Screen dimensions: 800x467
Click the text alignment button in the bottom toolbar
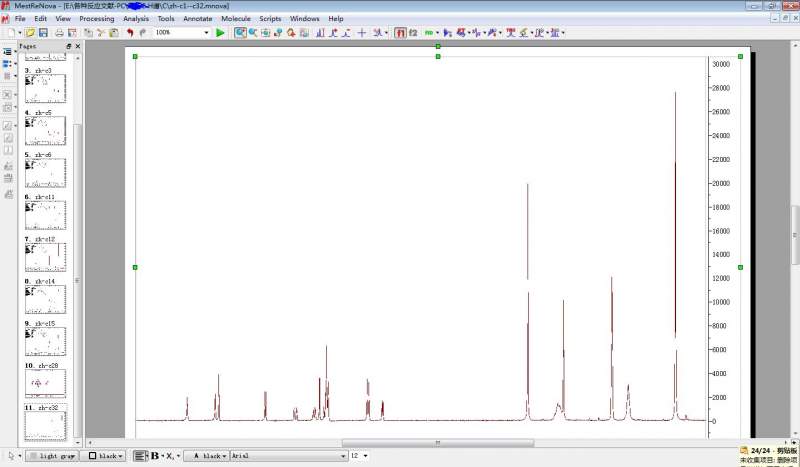pos(139,456)
